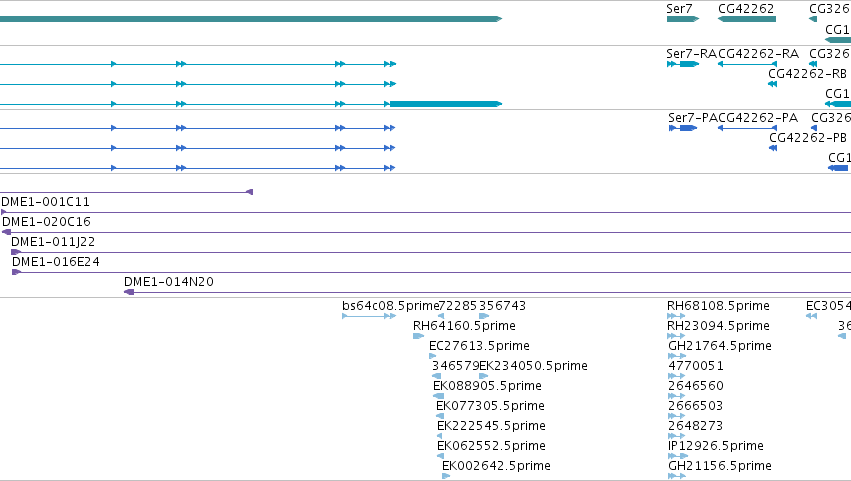851x481 pixels.
Task: Select the CG42262-PA protein label
Action: coord(758,118)
